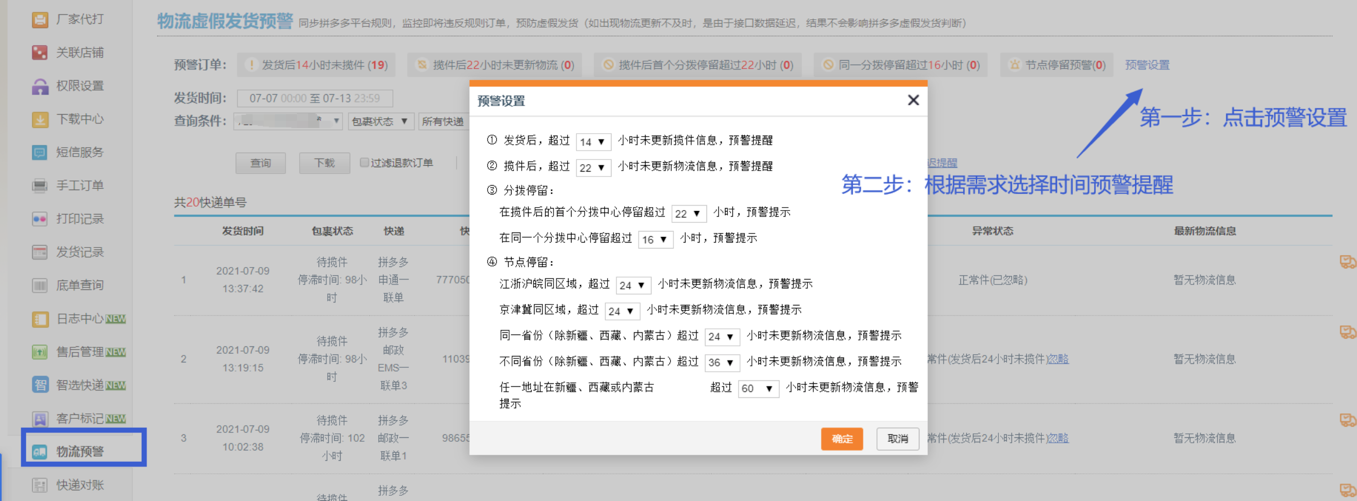Click the 权限设置 lock icon
This screenshot has height=501, width=1357.
[x=40, y=86]
